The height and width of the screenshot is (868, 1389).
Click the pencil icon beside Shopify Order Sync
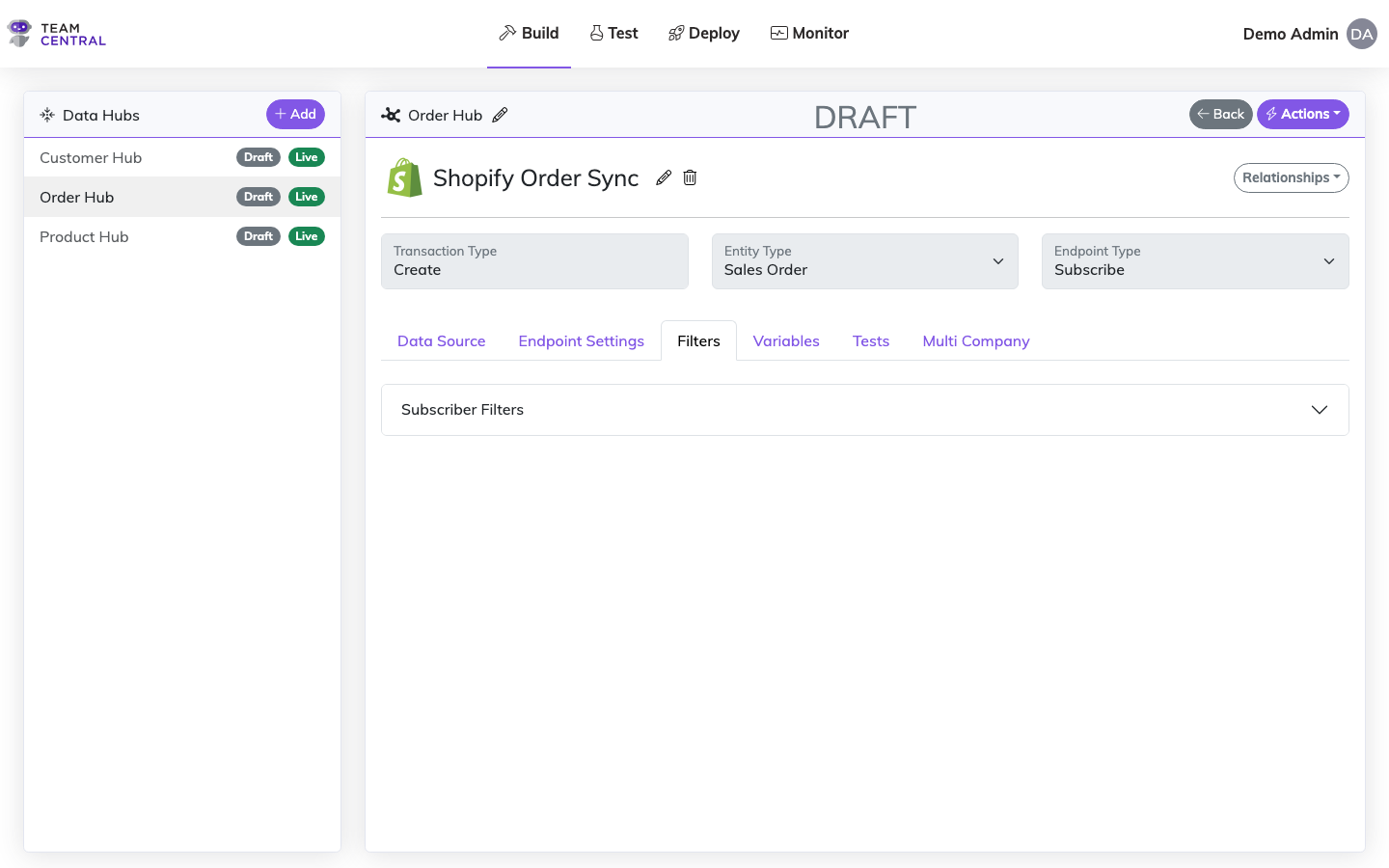point(663,177)
